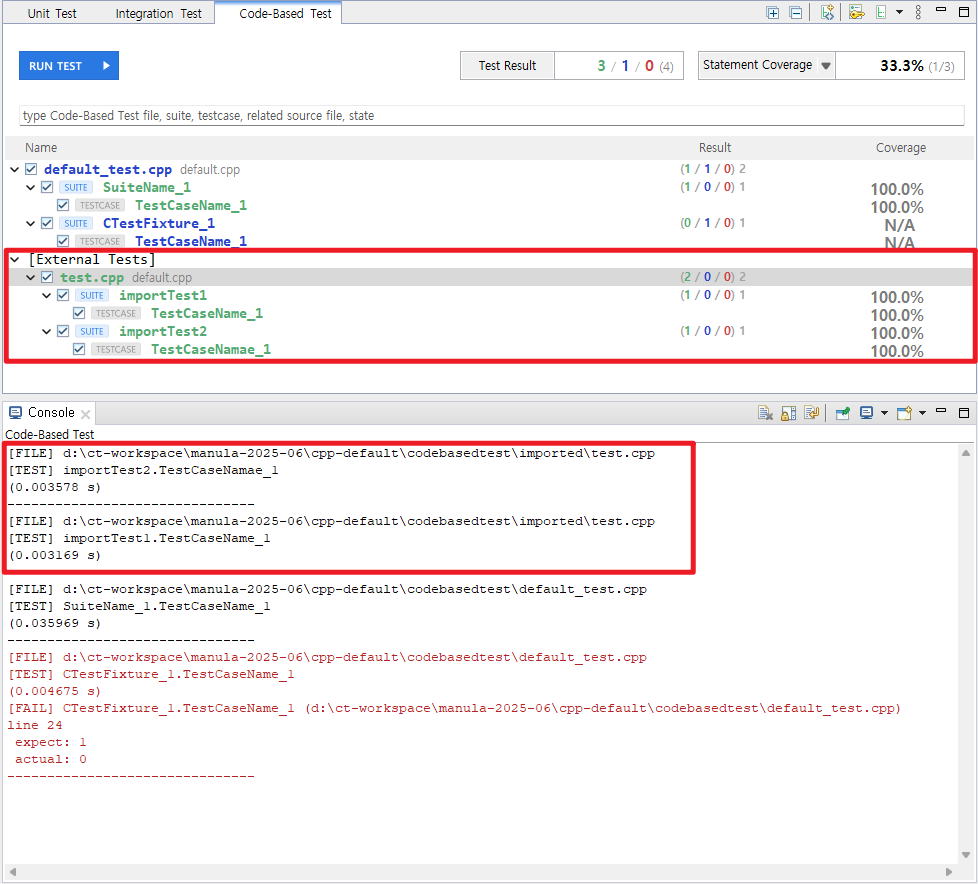Click the console horizontal scroll right arrow
Viewport: 978px width, 884px height.
pyautogui.click(x=949, y=872)
